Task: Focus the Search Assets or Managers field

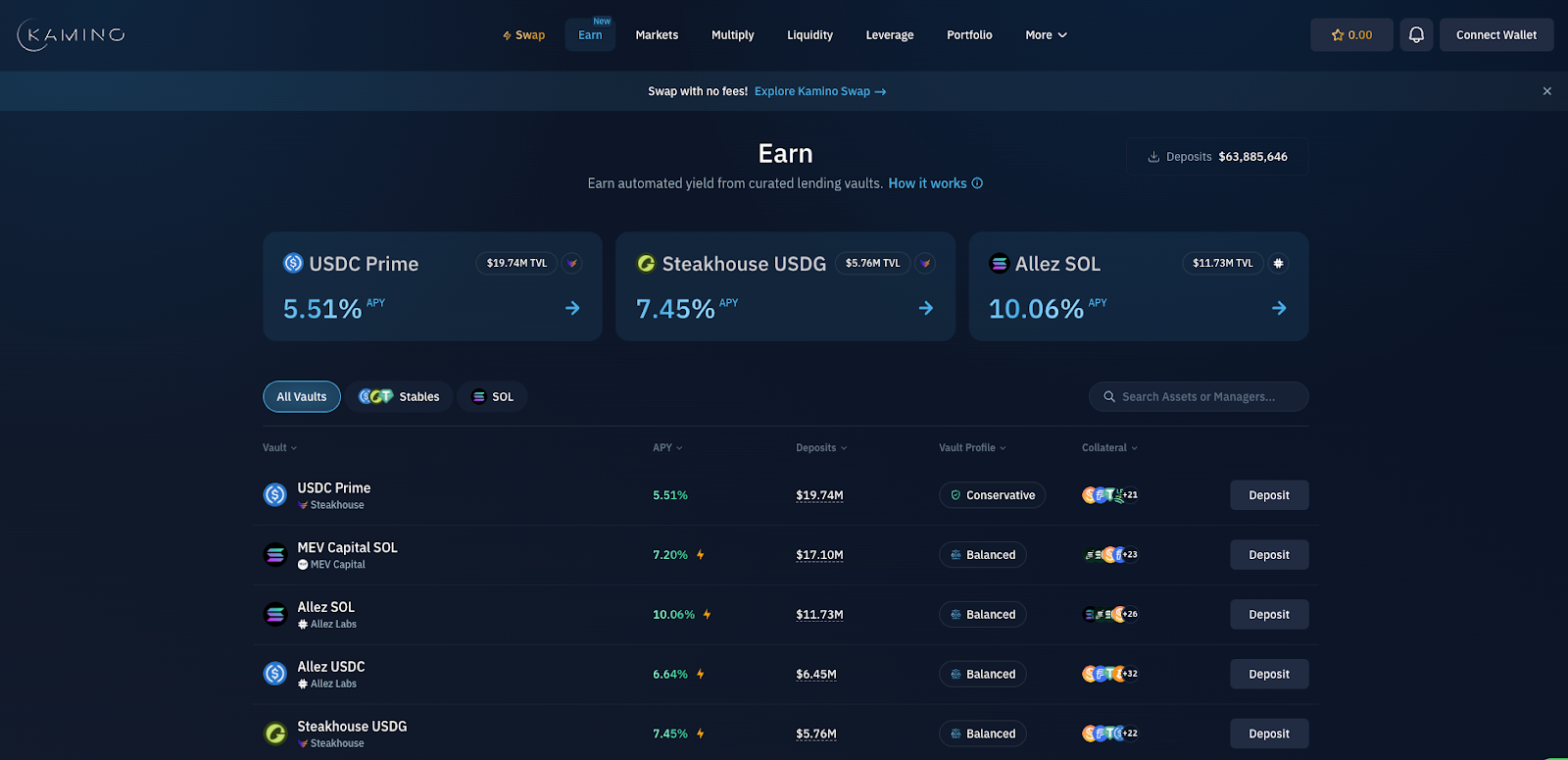Action: click(1199, 397)
